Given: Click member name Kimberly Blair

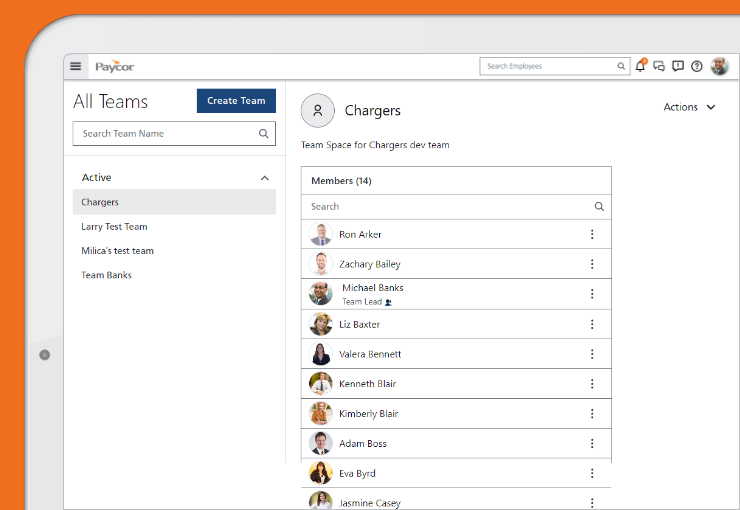Looking at the screenshot, I should click(x=369, y=414).
